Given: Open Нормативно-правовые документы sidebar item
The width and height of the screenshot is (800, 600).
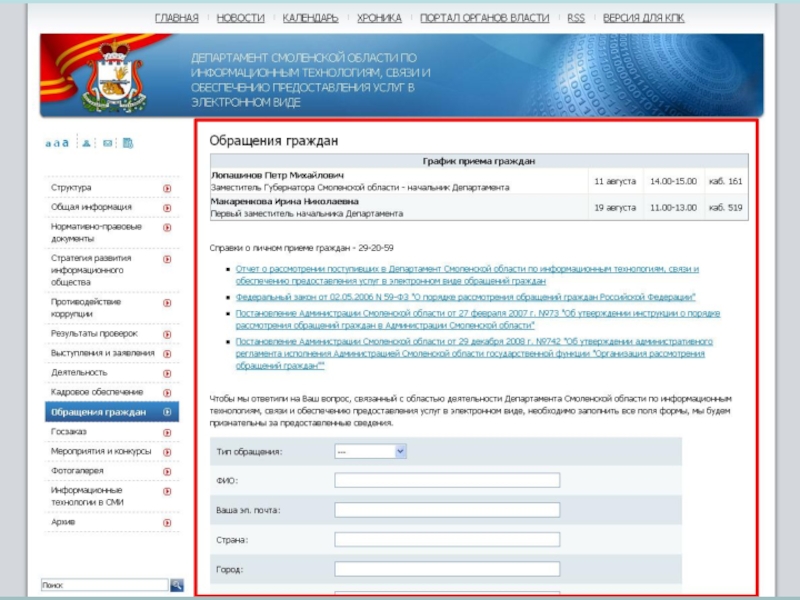Looking at the screenshot, I should coord(96,232).
